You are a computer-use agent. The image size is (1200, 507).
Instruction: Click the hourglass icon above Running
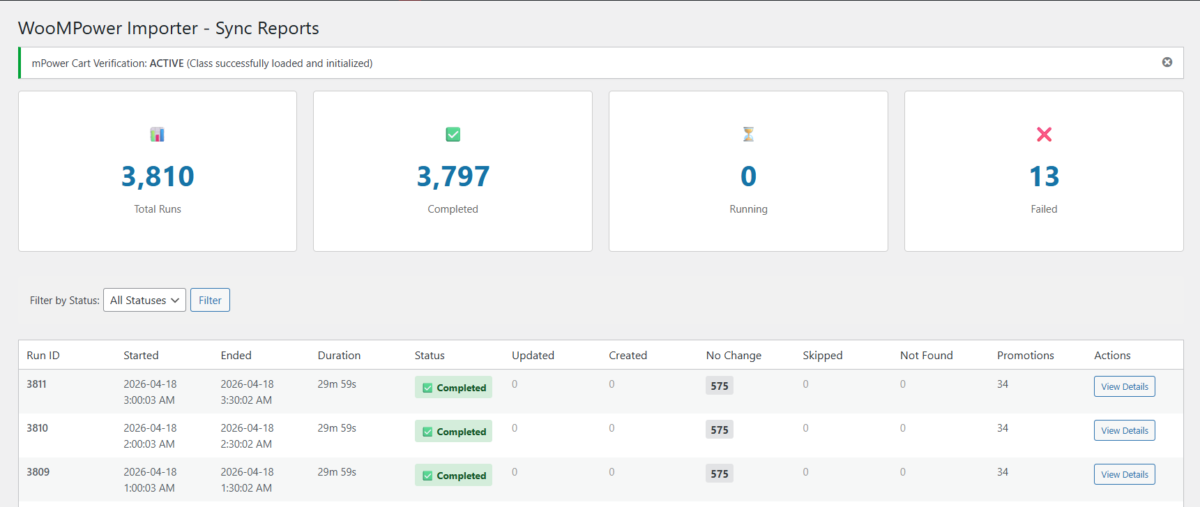click(748, 134)
